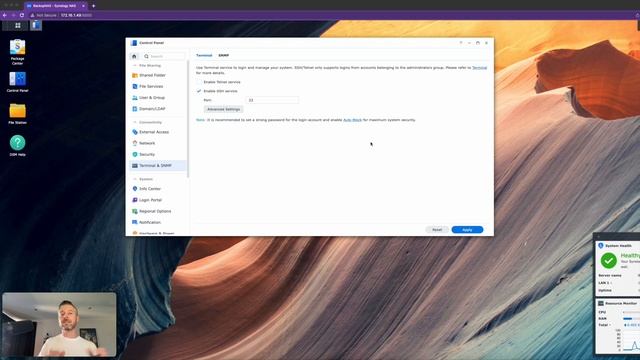
Task: Go to Control Panel home icon
Action: point(134,56)
